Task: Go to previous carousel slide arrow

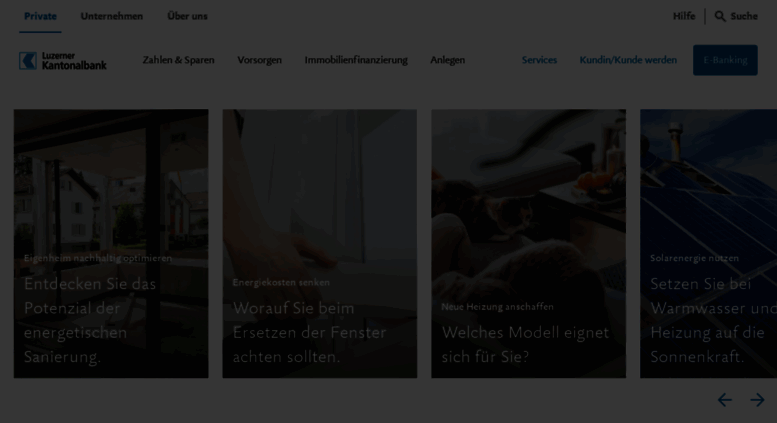Action: point(725,400)
